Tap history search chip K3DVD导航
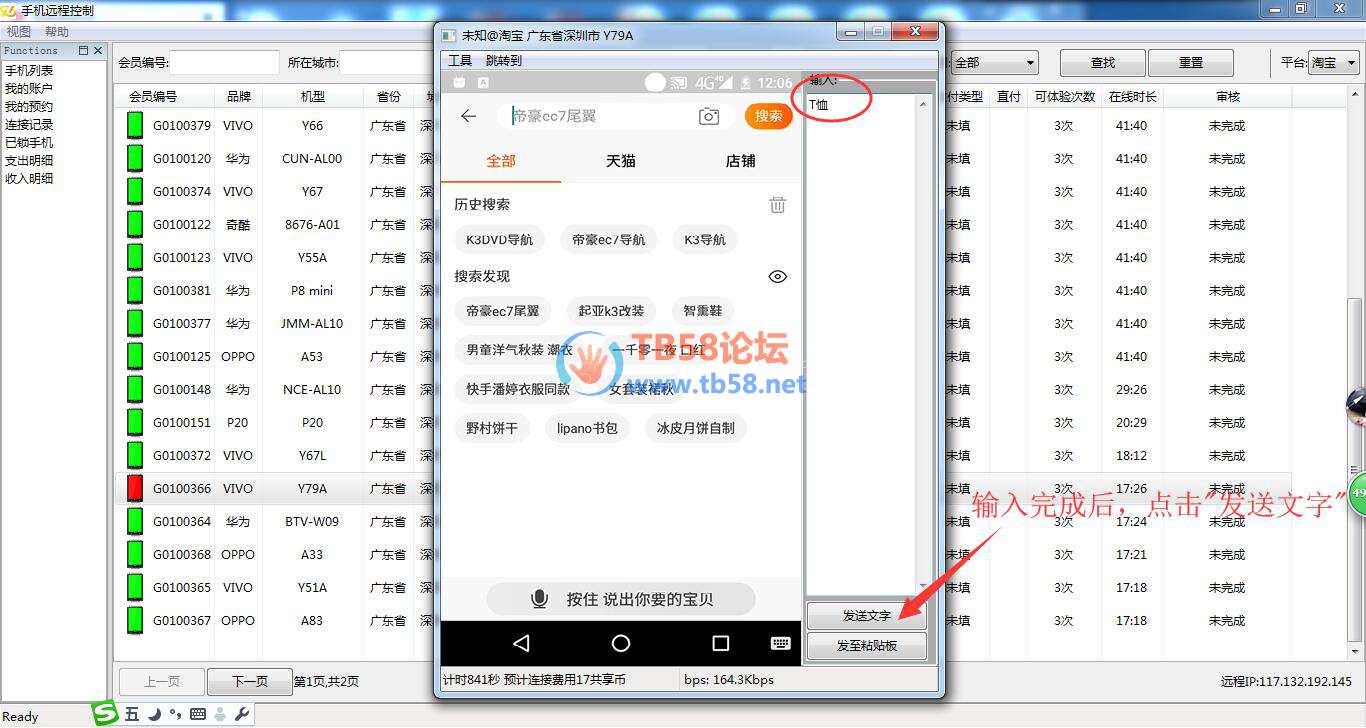Viewport: 1366px width, 728px height. [x=500, y=240]
